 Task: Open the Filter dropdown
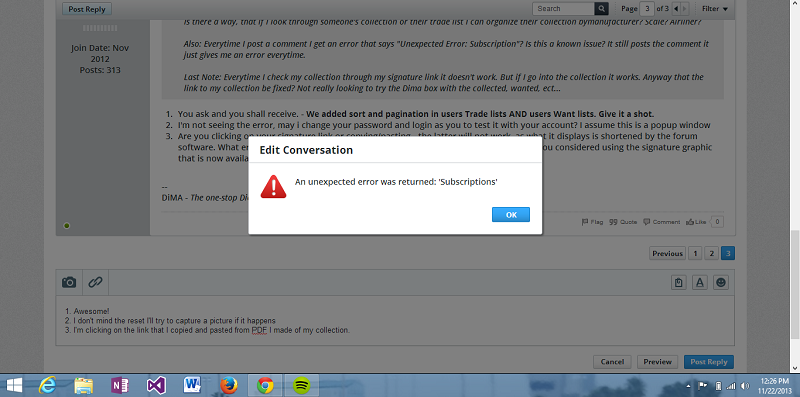715,9
